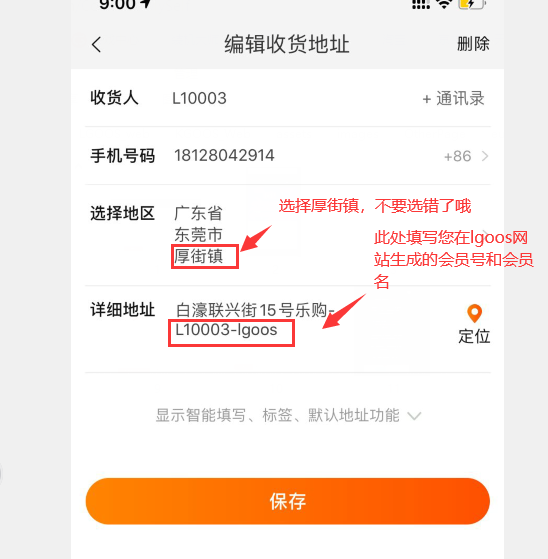Screen dimensions: 548x559
Task: Tap the cellular signal icon
Action: pos(421,4)
